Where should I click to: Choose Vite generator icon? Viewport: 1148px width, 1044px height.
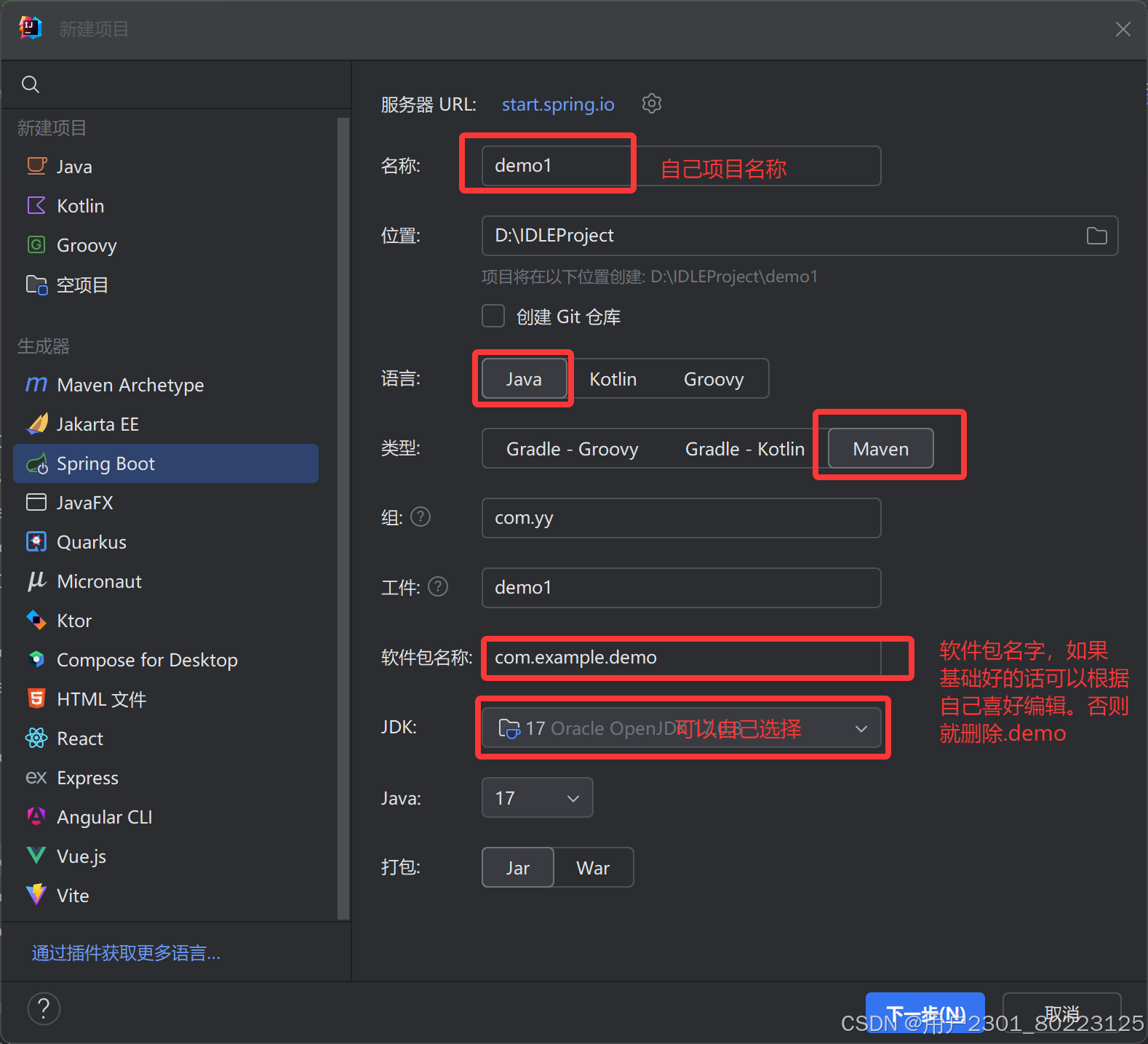[36, 895]
